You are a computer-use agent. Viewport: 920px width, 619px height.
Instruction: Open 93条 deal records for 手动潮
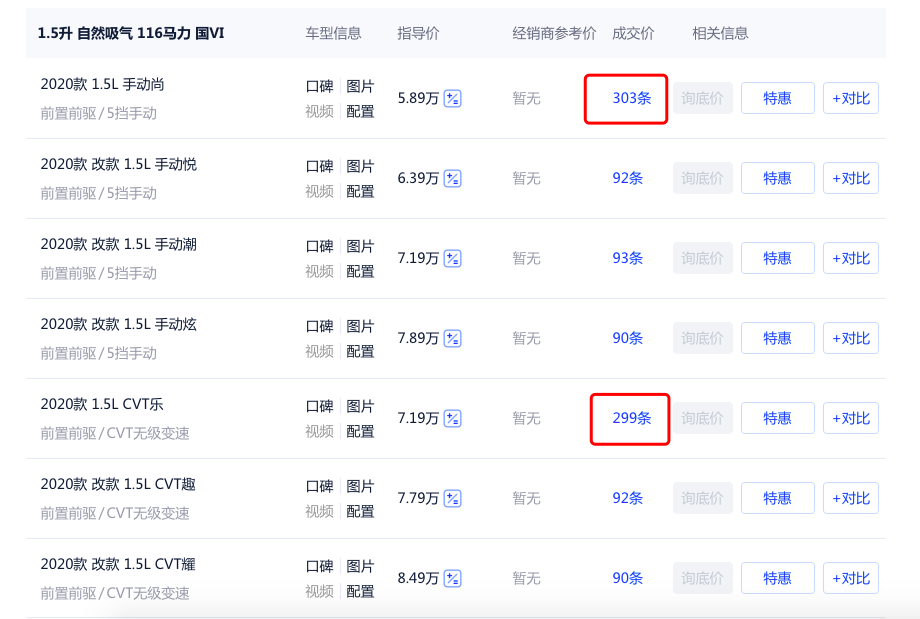click(627, 258)
